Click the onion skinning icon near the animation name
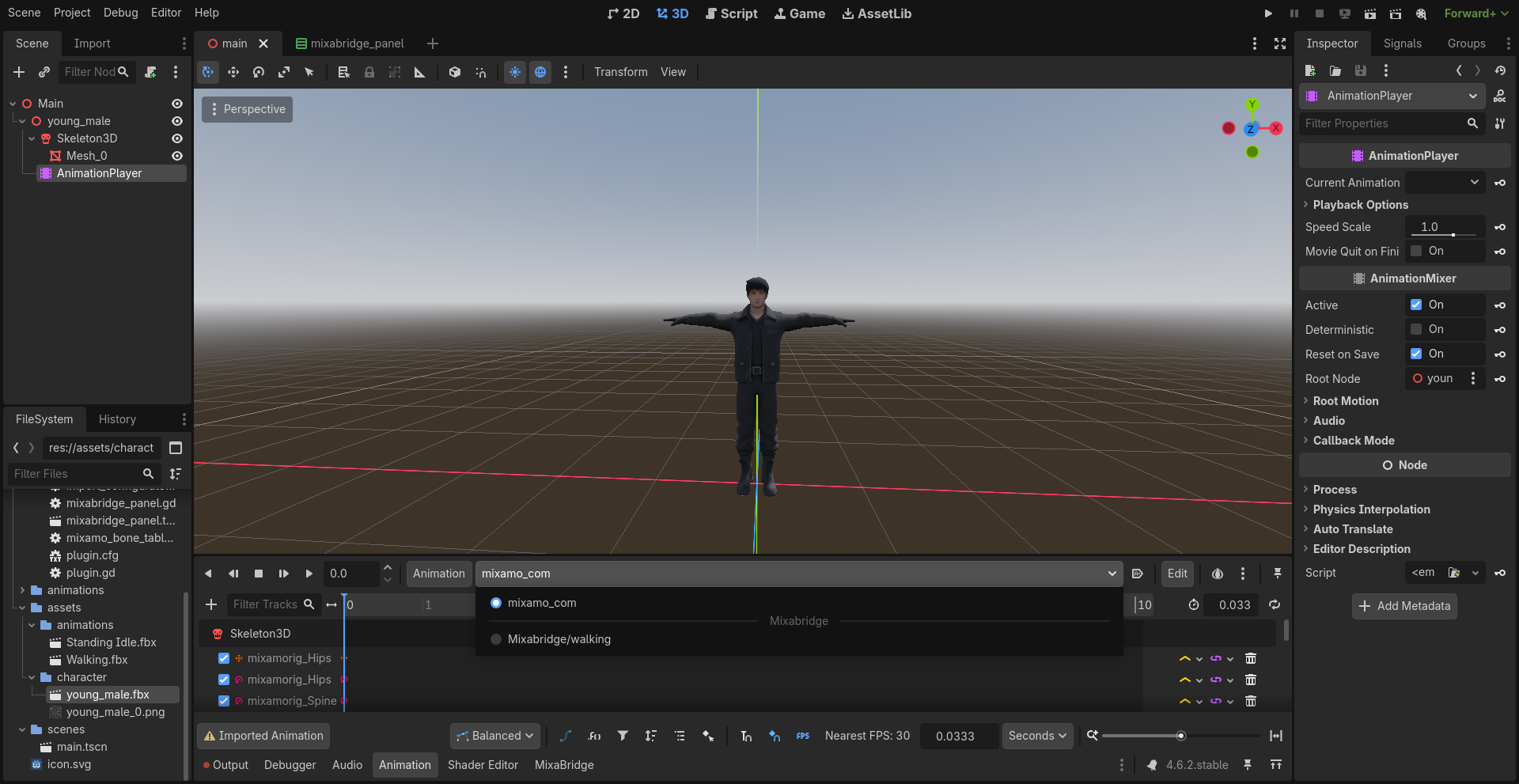Viewport: 1519px width, 784px height. (1218, 574)
